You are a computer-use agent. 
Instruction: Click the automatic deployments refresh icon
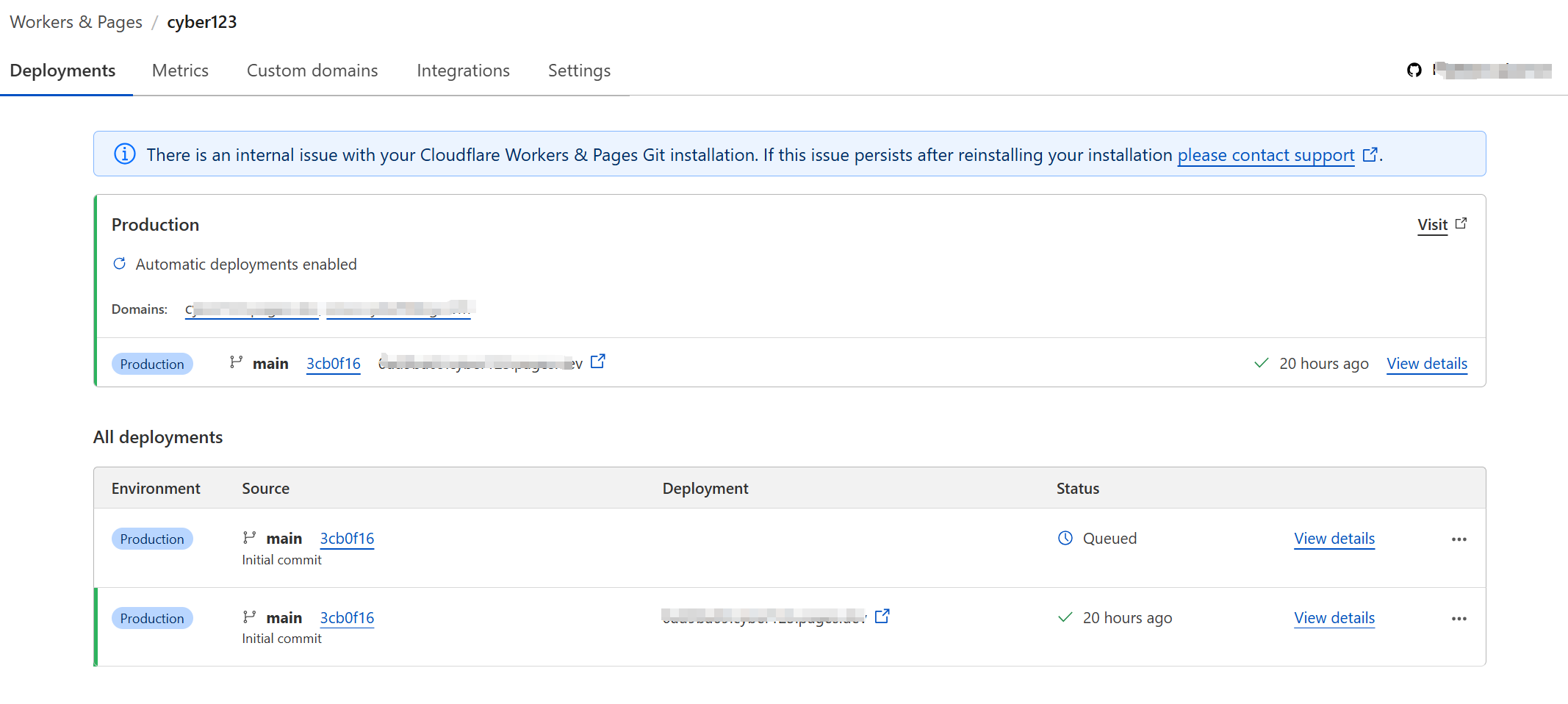(x=120, y=264)
